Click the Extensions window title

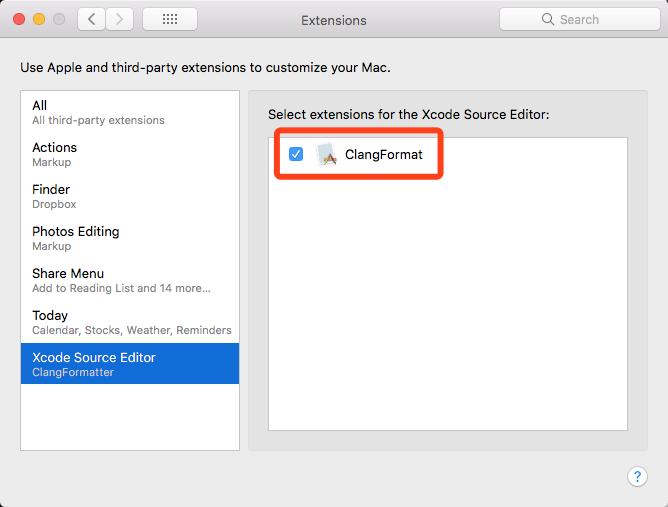(x=334, y=20)
